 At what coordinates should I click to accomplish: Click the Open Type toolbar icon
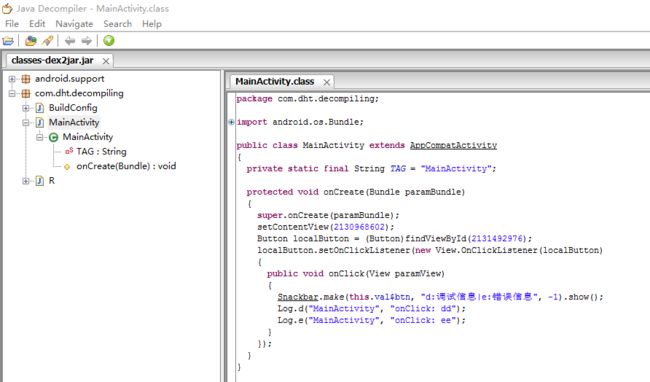point(31,41)
